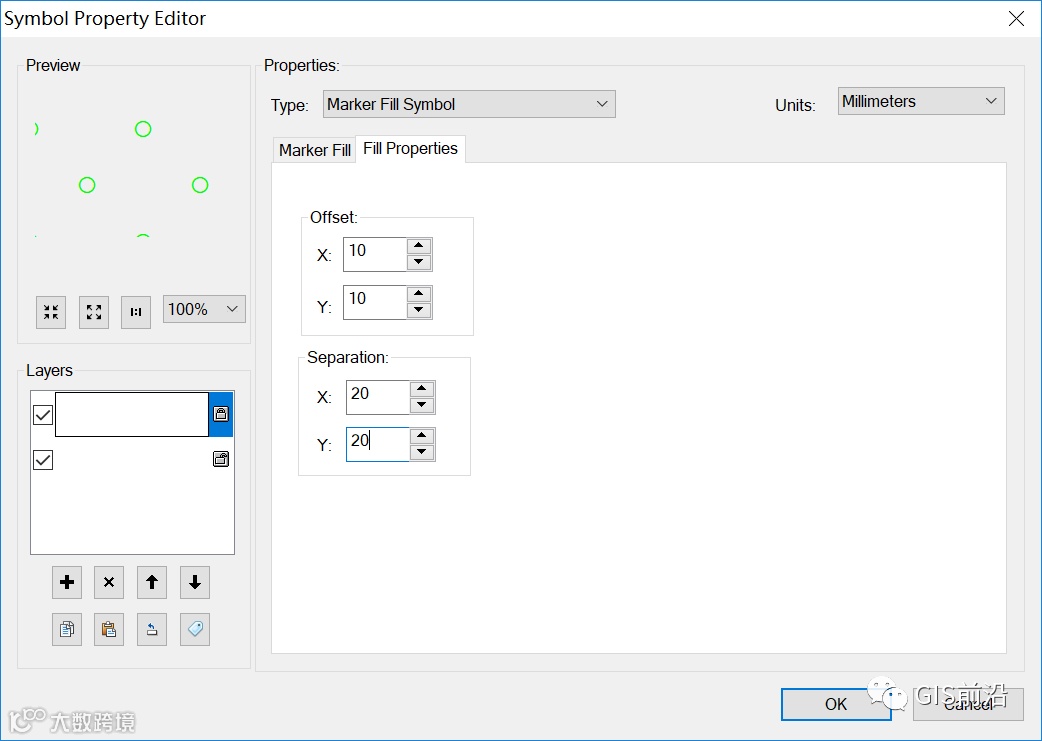Click the Offset X input field
Screen dimensions: 1042x741
pos(374,255)
